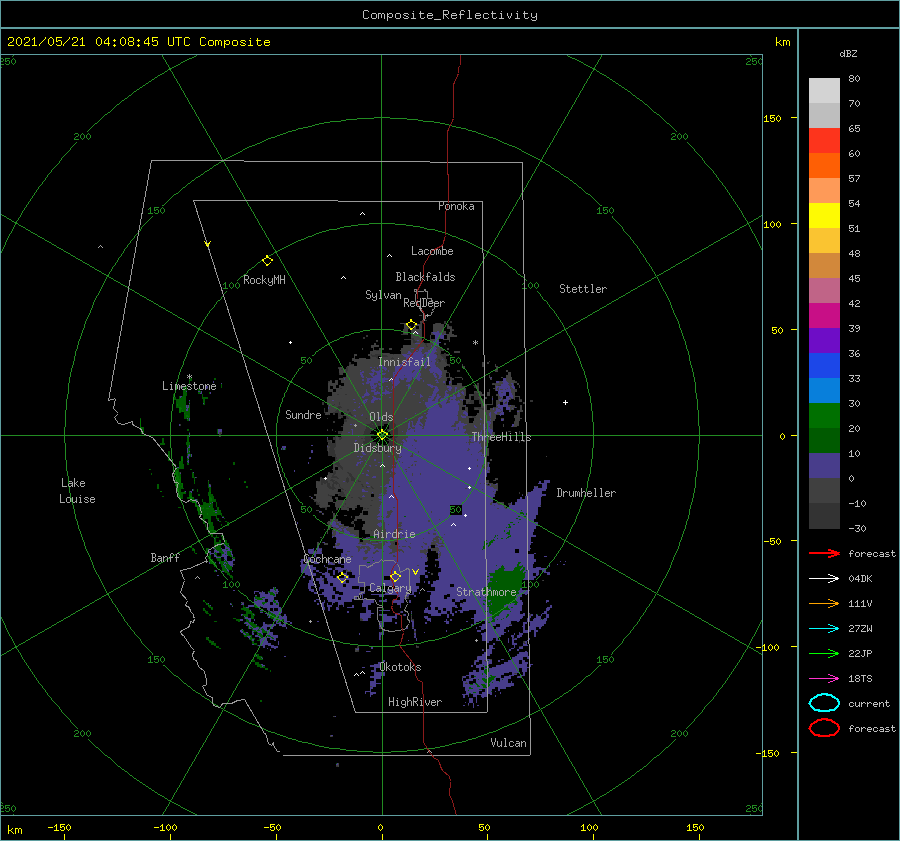Viewport: 900px width, 841px height.
Task: Click the Sylvan label on the map
Action: pos(383,295)
